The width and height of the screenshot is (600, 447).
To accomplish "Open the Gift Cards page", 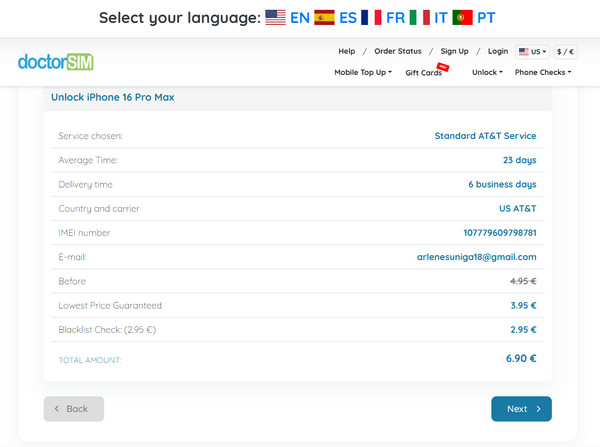I will click(424, 73).
